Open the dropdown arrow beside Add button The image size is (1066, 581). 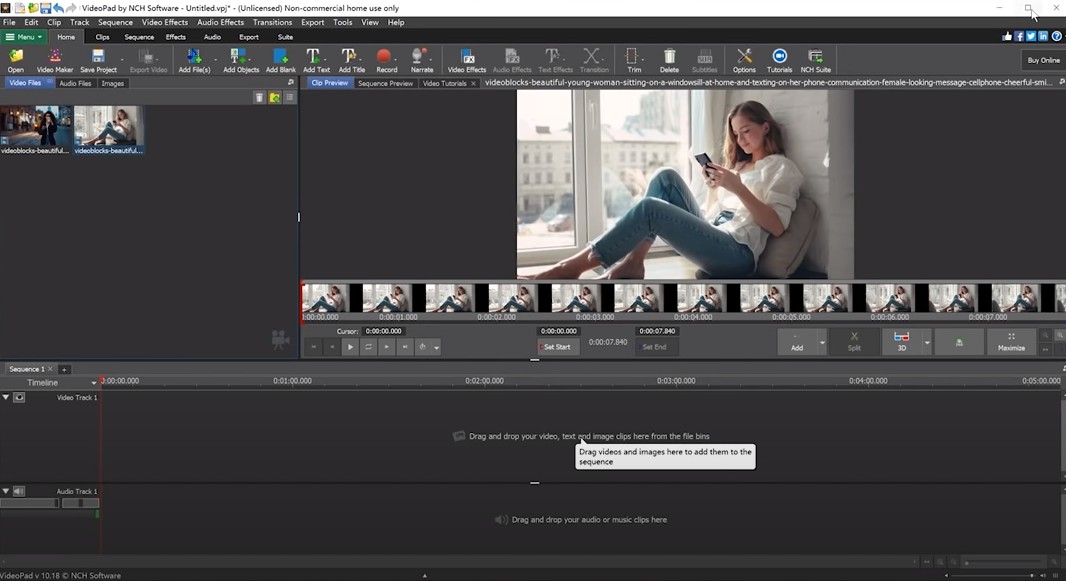[822, 342]
